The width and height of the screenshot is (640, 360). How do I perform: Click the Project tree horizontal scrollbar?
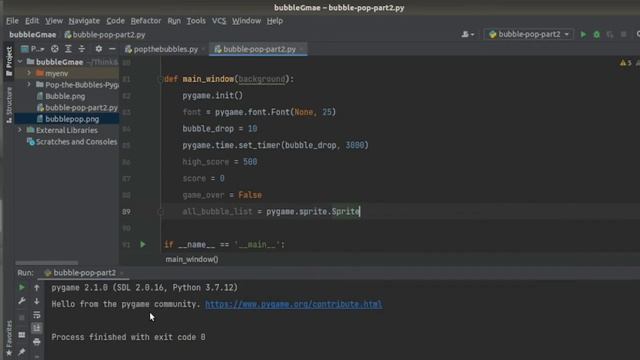point(47,263)
